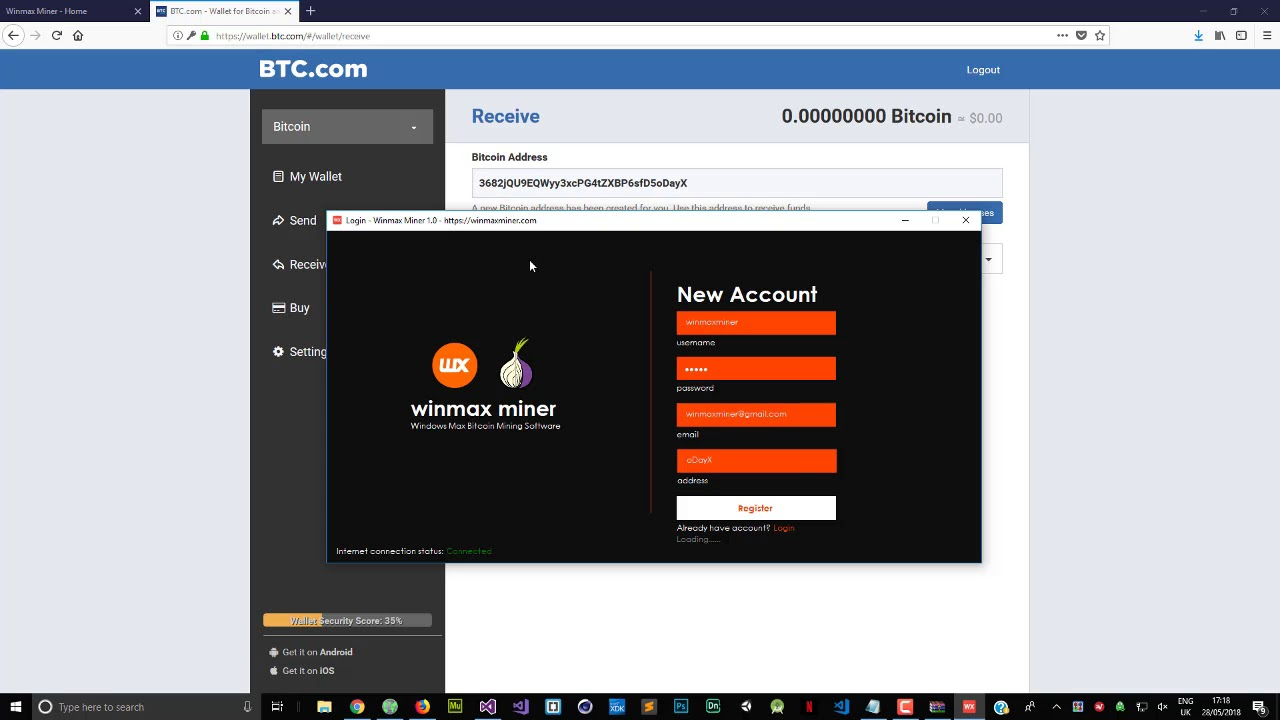The height and width of the screenshot is (720, 1280).
Task: Open a new browser tab
Action: 311,11
